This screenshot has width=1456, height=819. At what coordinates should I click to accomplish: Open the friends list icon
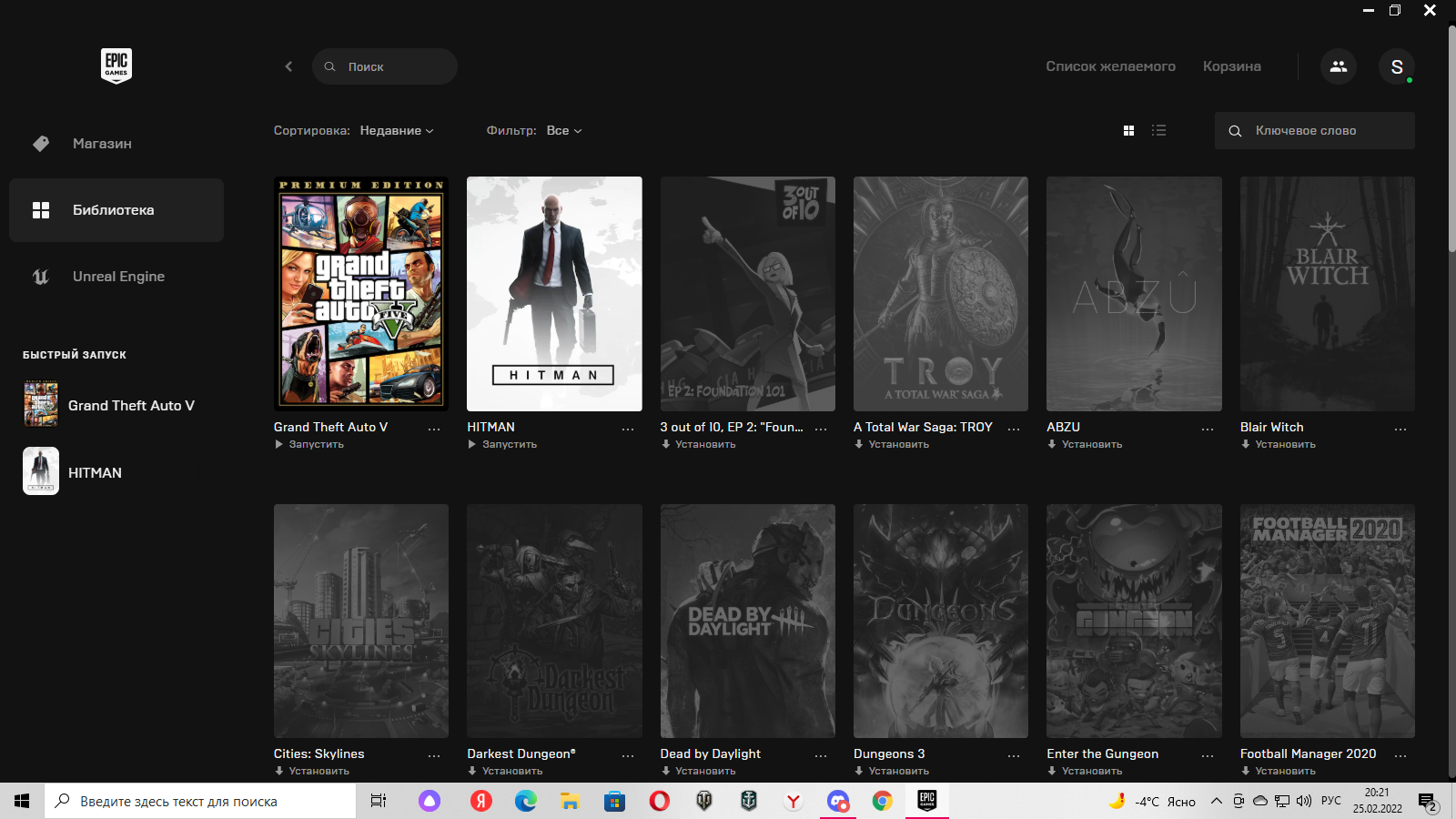pyautogui.click(x=1339, y=66)
